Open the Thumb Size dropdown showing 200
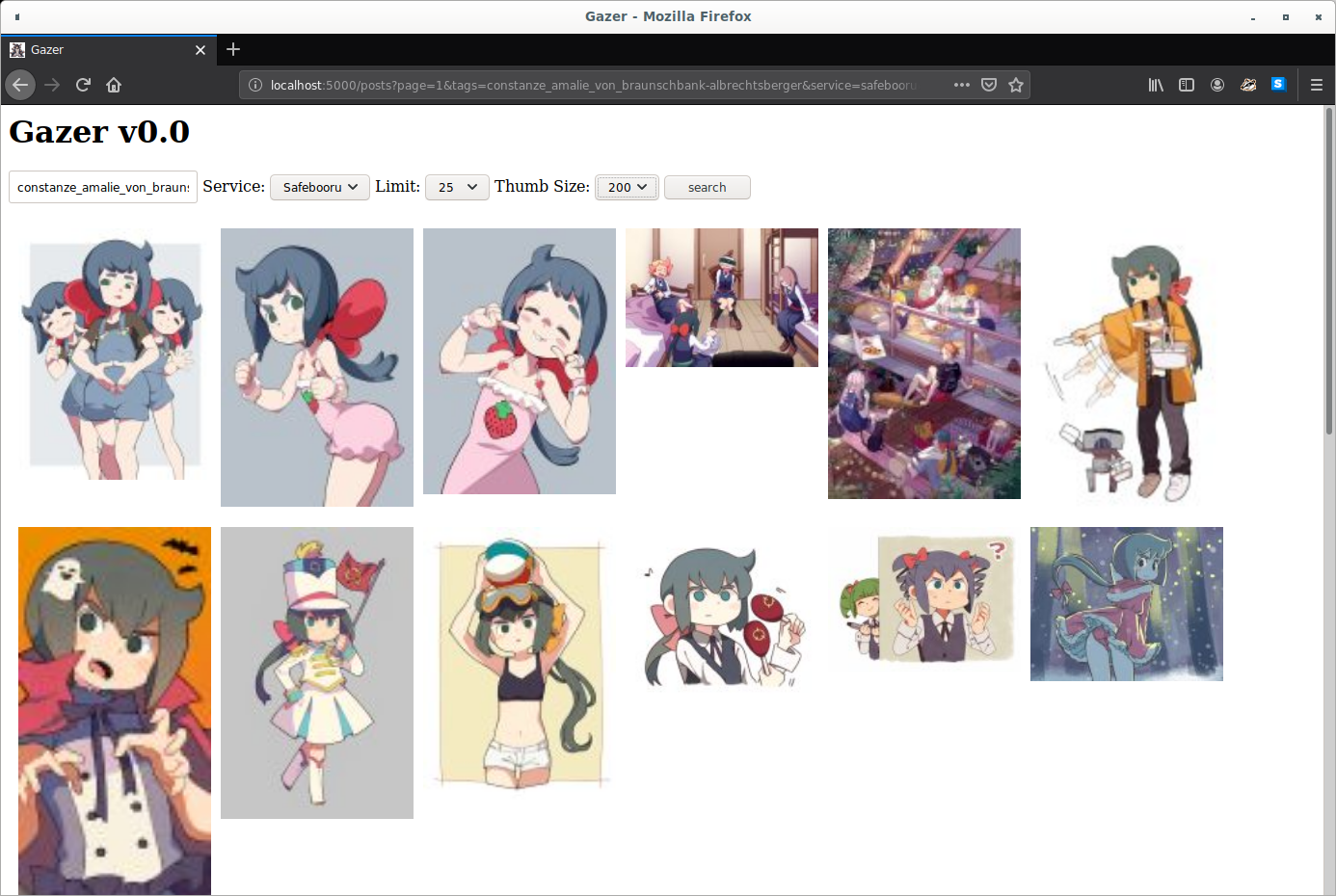The image size is (1336, 896). (x=627, y=187)
